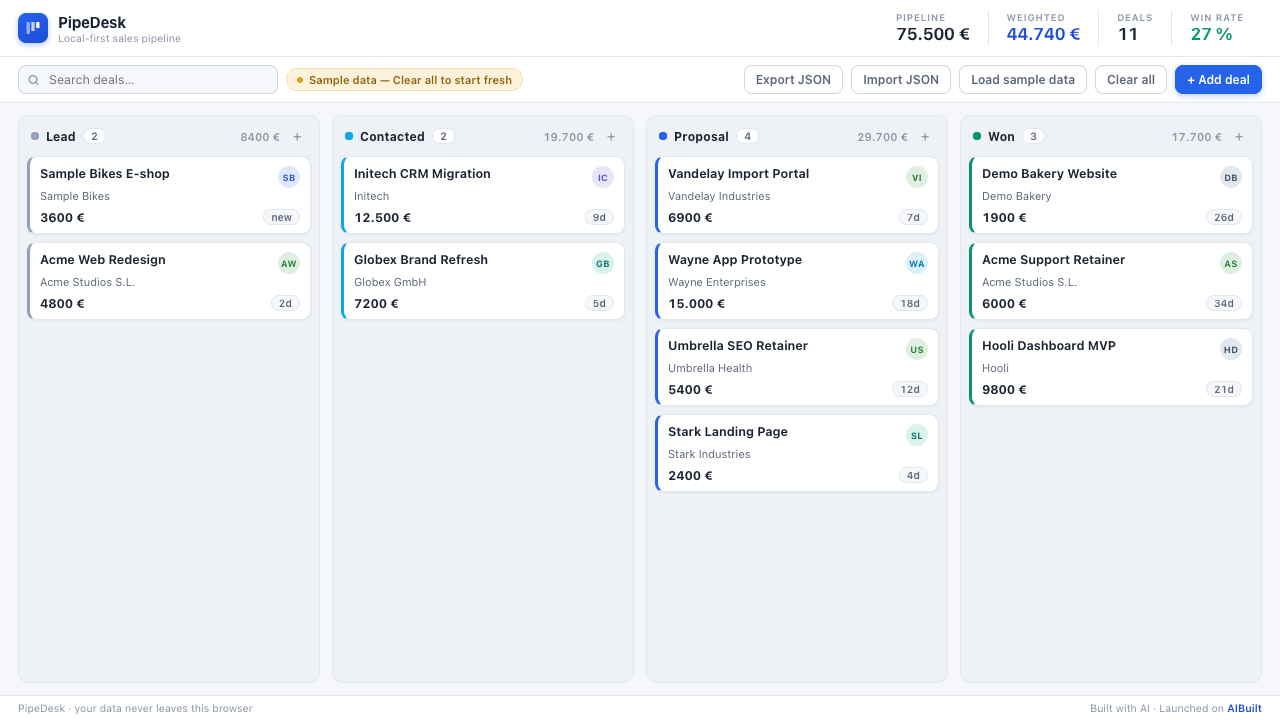Open the Globex Brand Refresh deal

click(x=483, y=281)
